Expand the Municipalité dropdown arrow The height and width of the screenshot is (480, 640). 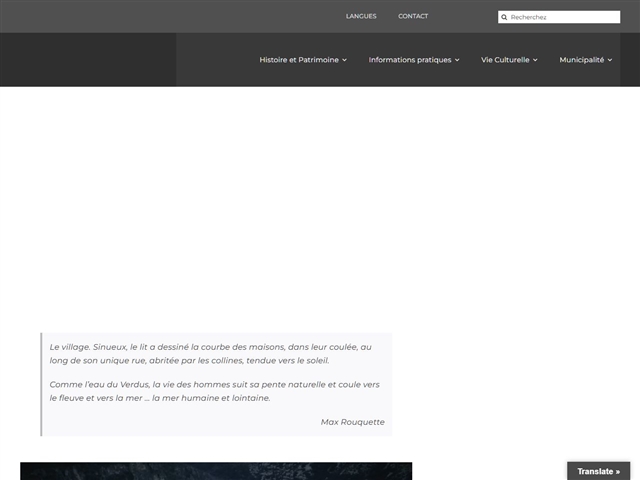pos(610,60)
